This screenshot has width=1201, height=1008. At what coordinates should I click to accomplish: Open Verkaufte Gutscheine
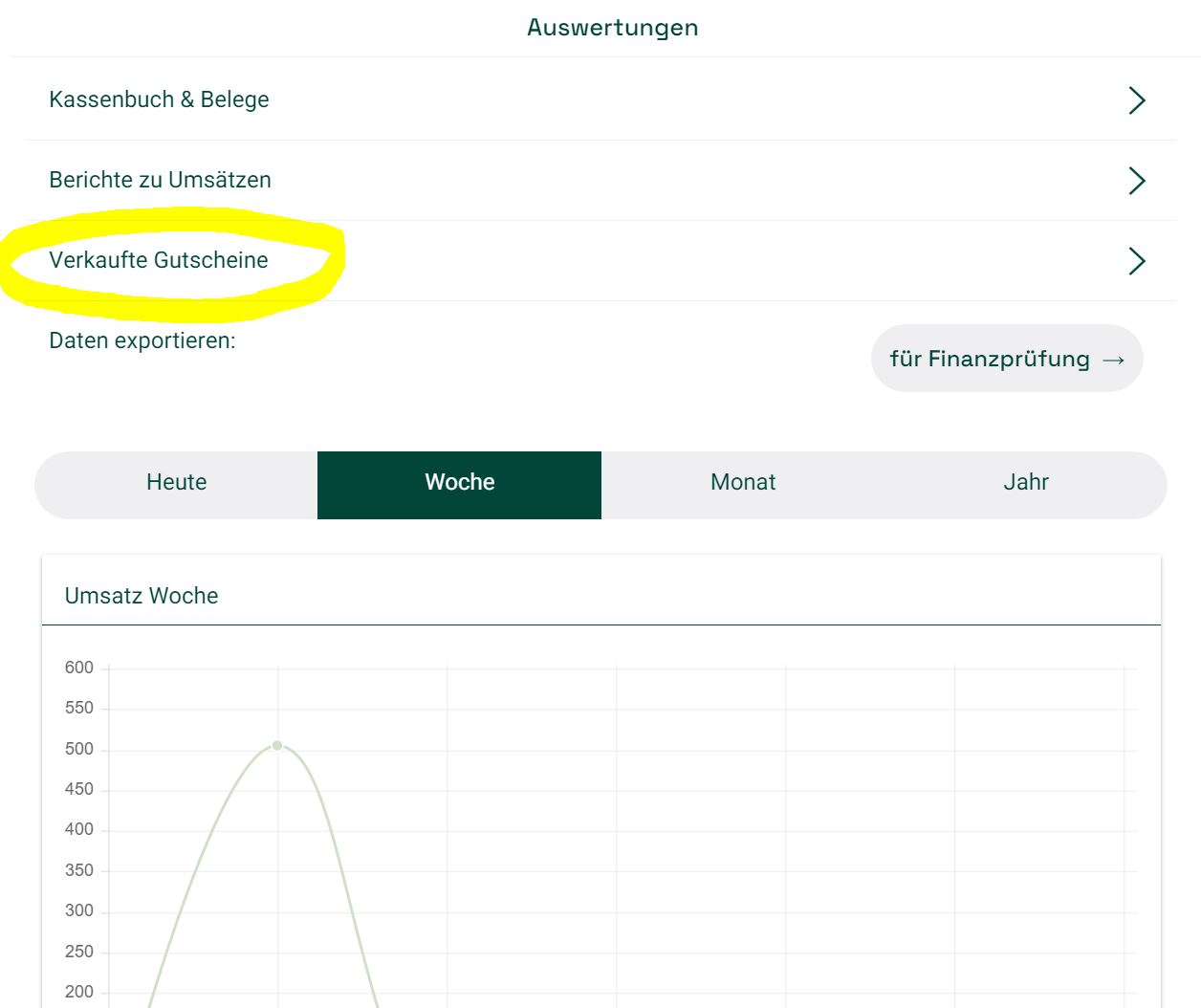[600, 260]
